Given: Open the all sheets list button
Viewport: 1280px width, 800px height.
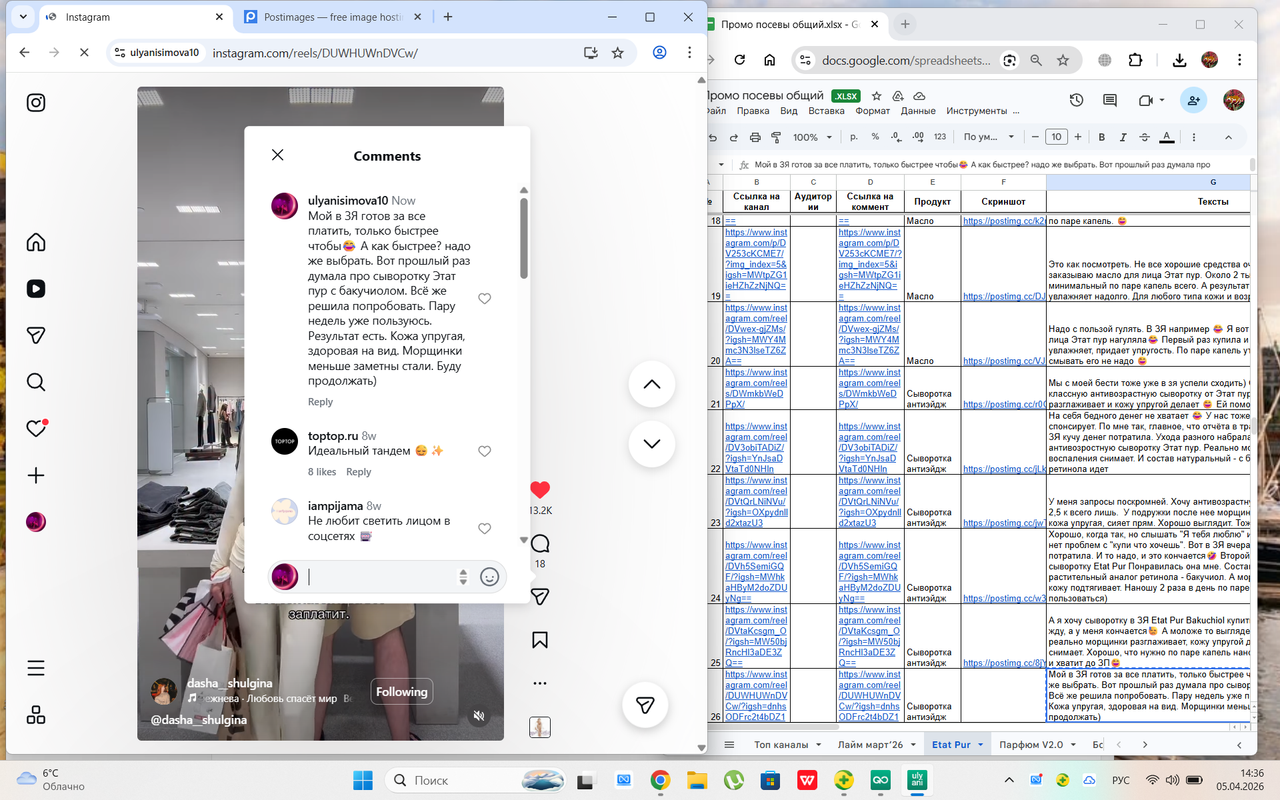Looking at the screenshot, I should [x=730, y=745].
